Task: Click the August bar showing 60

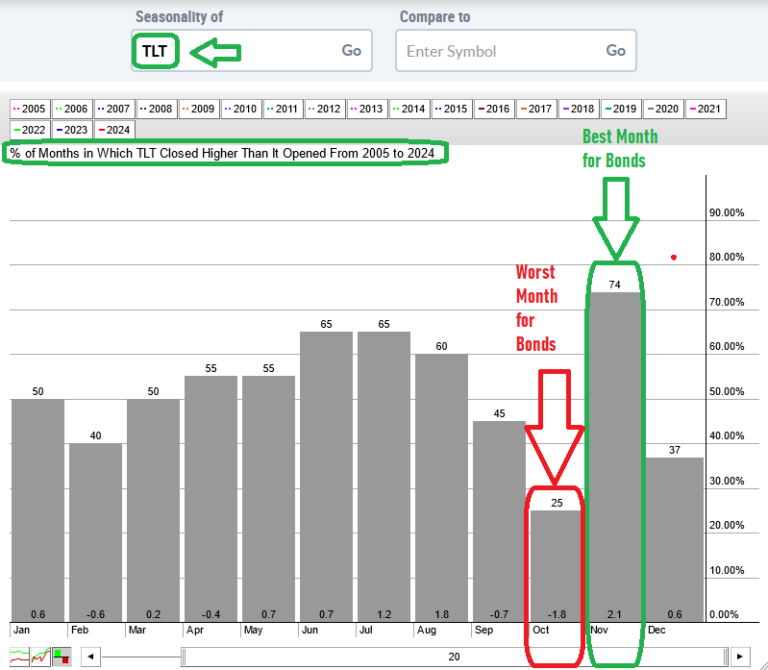Action: 442,488
